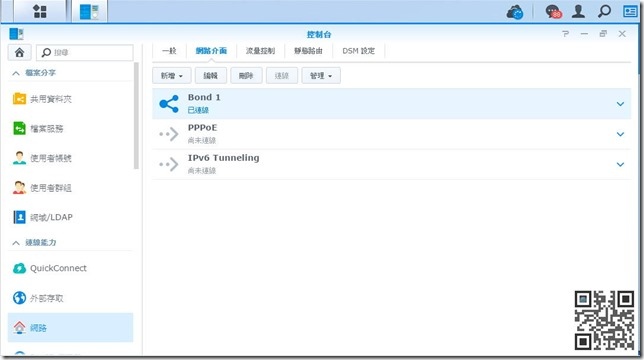Collapse the 連線能力 sidebar section
Screen dimensions: 644x360
tap(16, 243)
